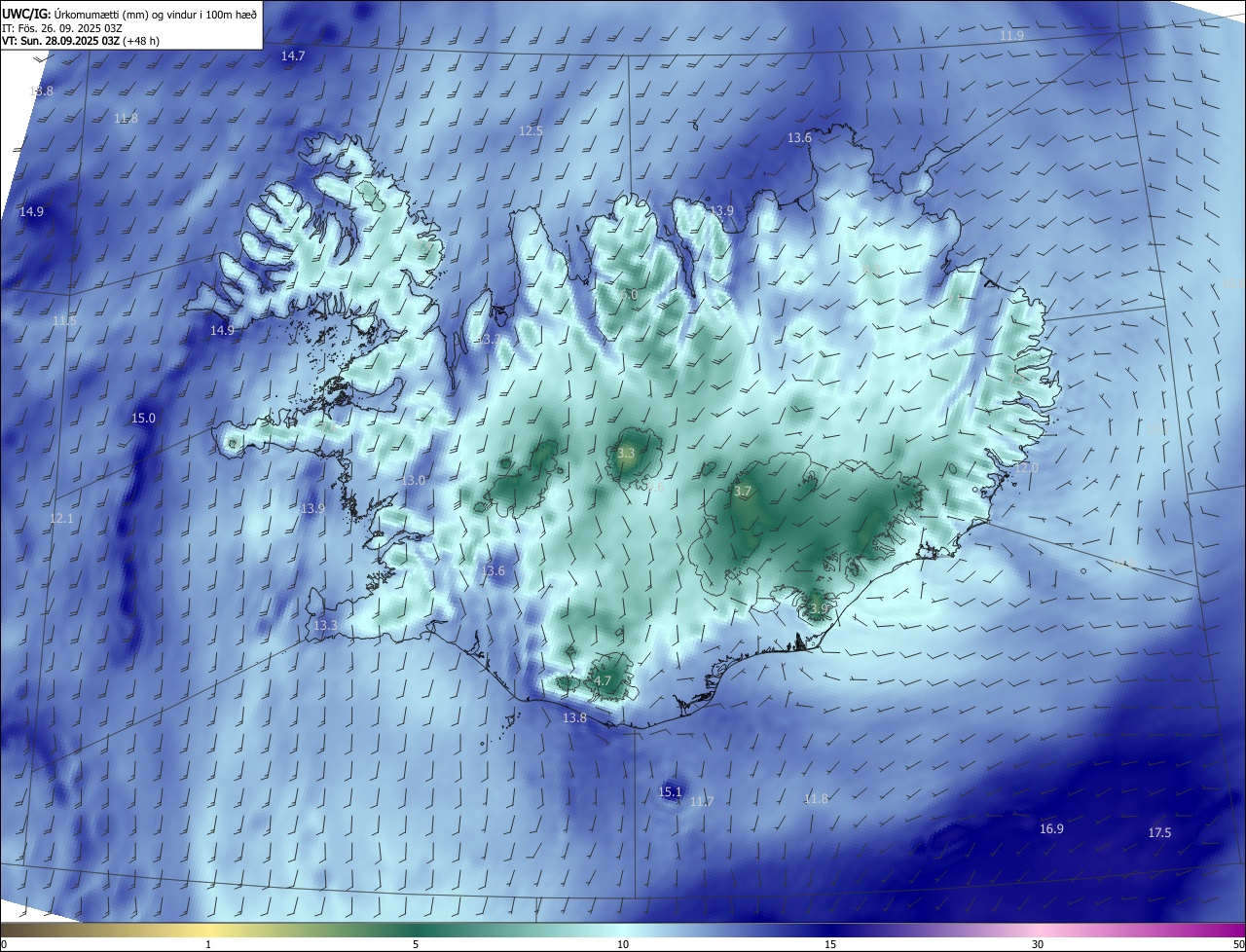This screenshot has height=952, width=1246.
Task: Click the 14.7 value north of Westfjords
Action: point(293,56)
